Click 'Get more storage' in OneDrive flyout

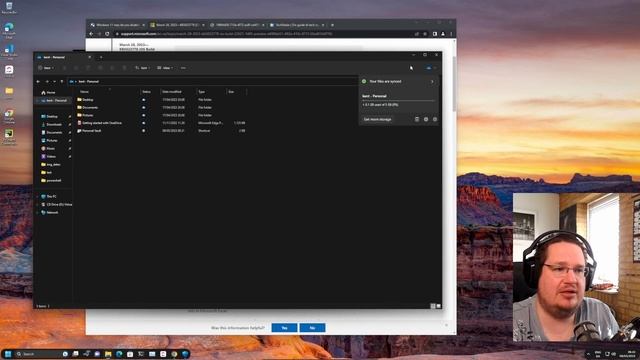378,120
